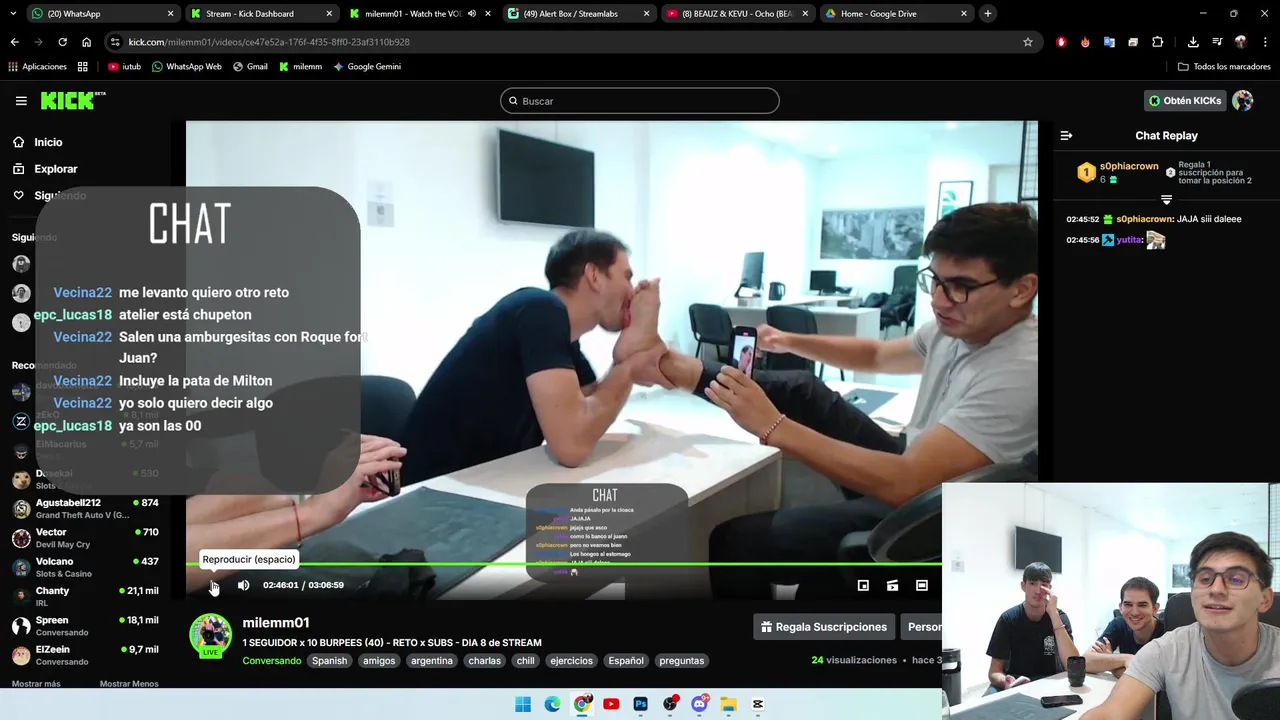Open Photoshop from the taskbar

pos(641,704)
